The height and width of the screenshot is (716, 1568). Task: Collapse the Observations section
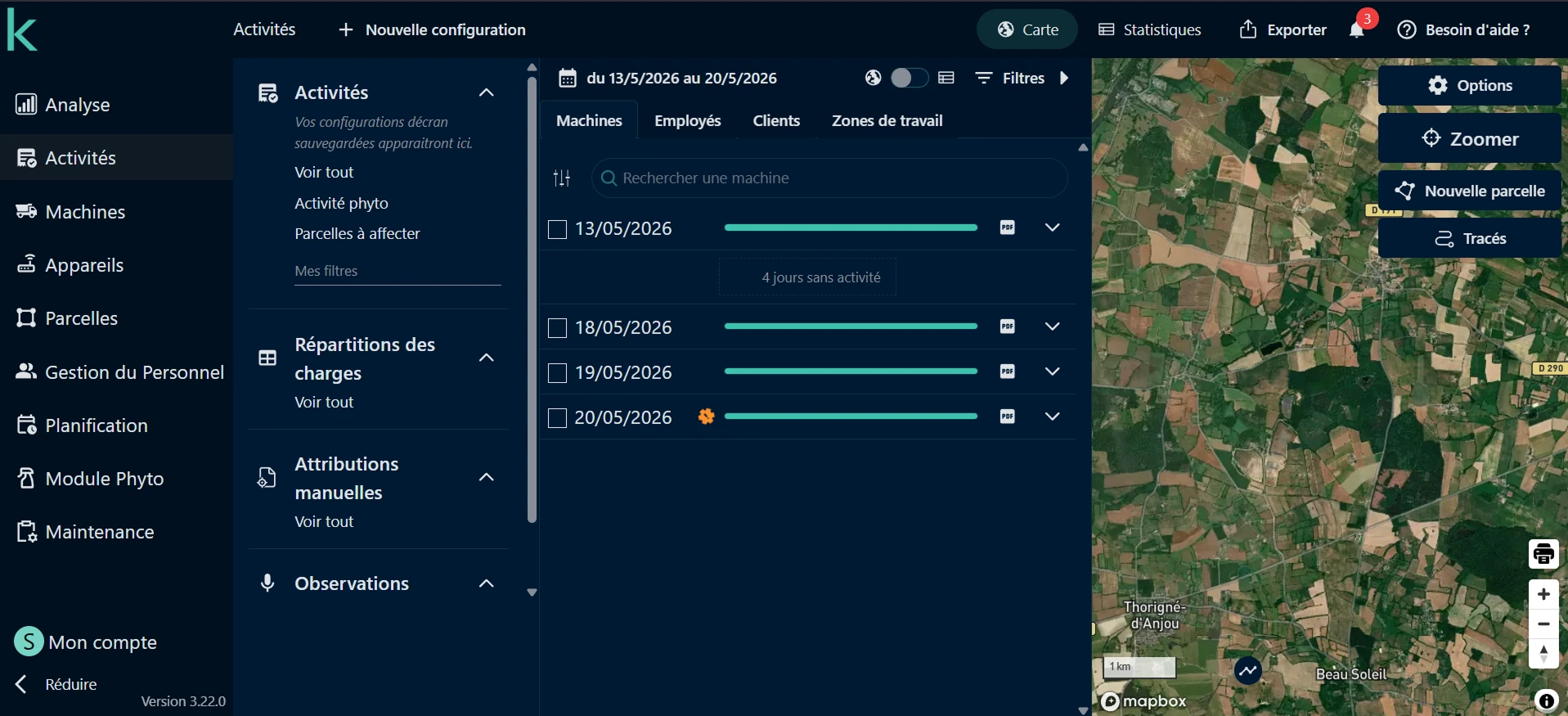(x=487, y=583)
